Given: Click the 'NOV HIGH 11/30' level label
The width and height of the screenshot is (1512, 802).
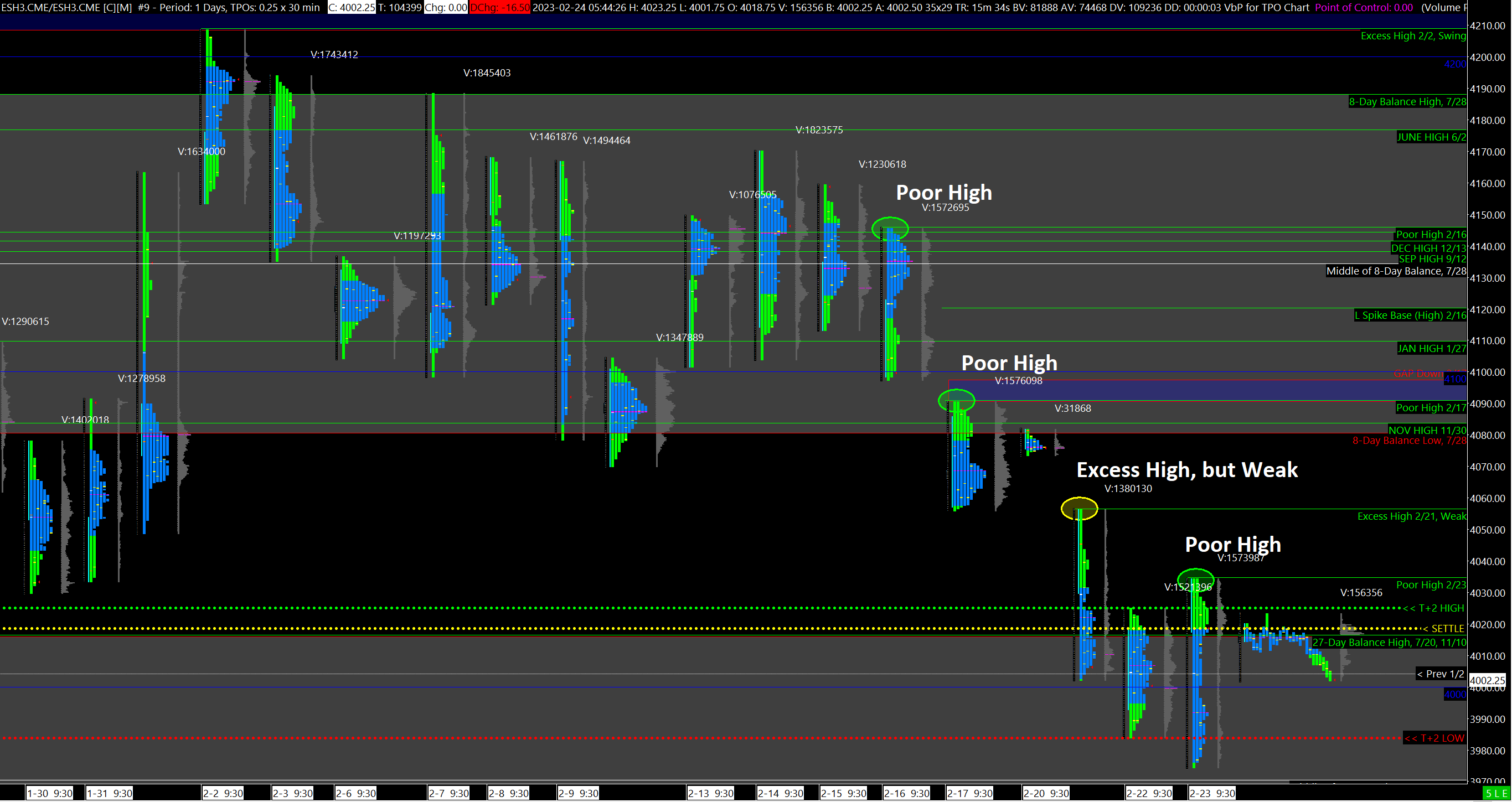Looking at the screenshot, I should [1426, 430].
